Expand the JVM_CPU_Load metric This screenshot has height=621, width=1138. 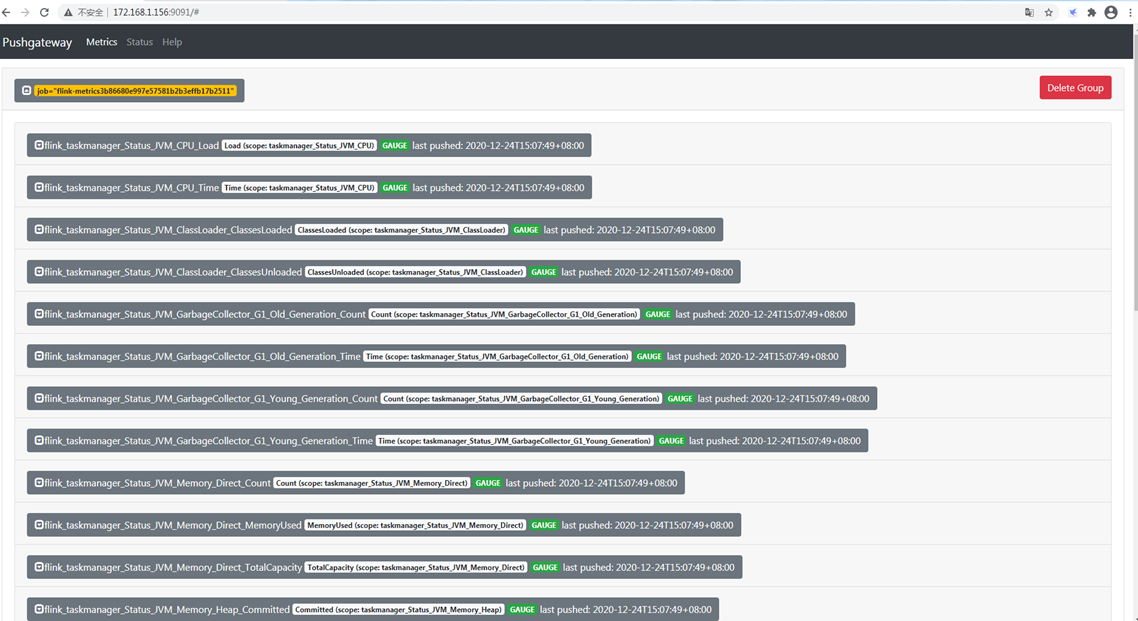(39, 145)
